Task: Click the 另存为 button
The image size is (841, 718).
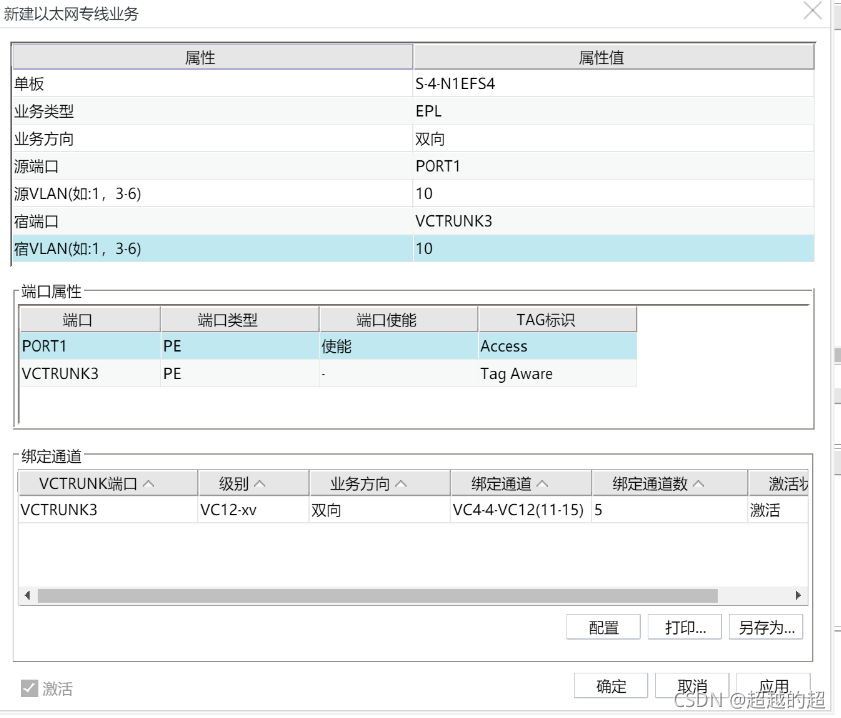Action: point(766,627)
